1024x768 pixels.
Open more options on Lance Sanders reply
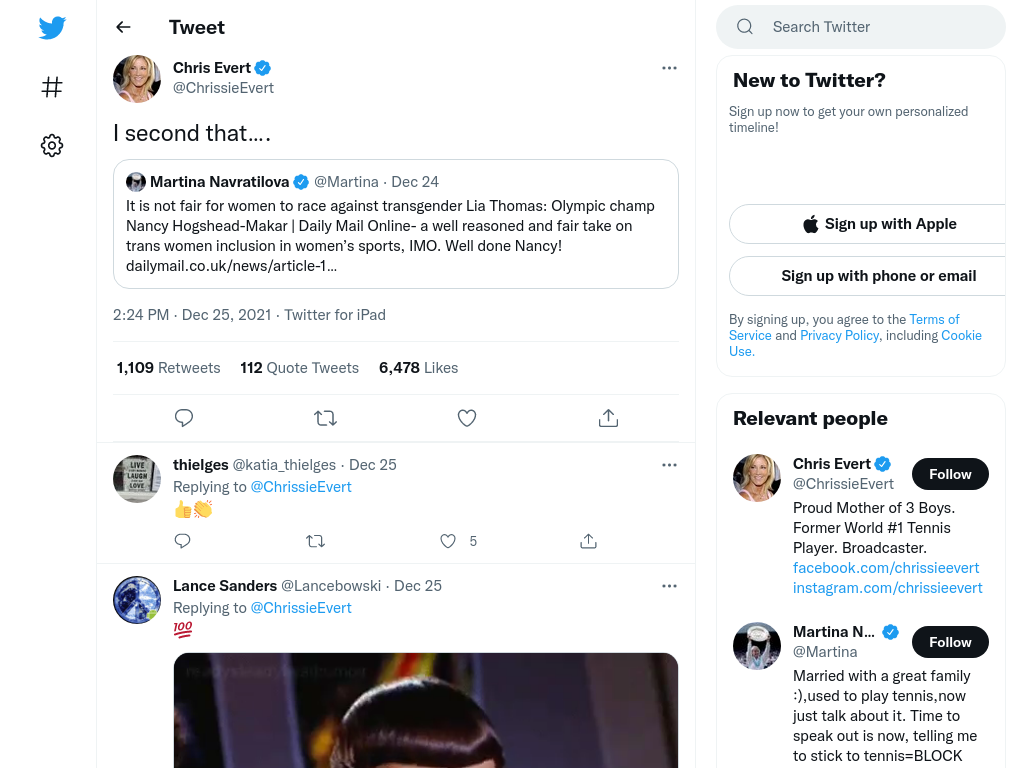coord(669,586)
